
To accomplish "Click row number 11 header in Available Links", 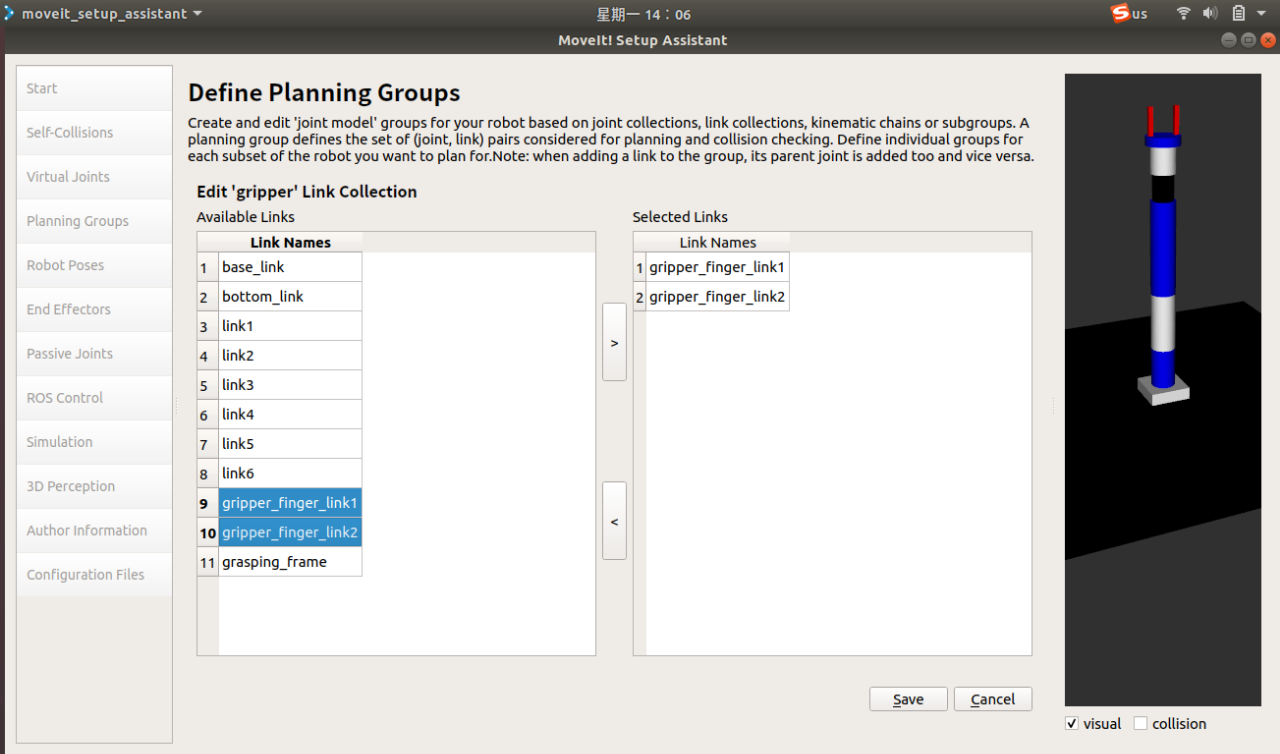I will click(208, 561).
